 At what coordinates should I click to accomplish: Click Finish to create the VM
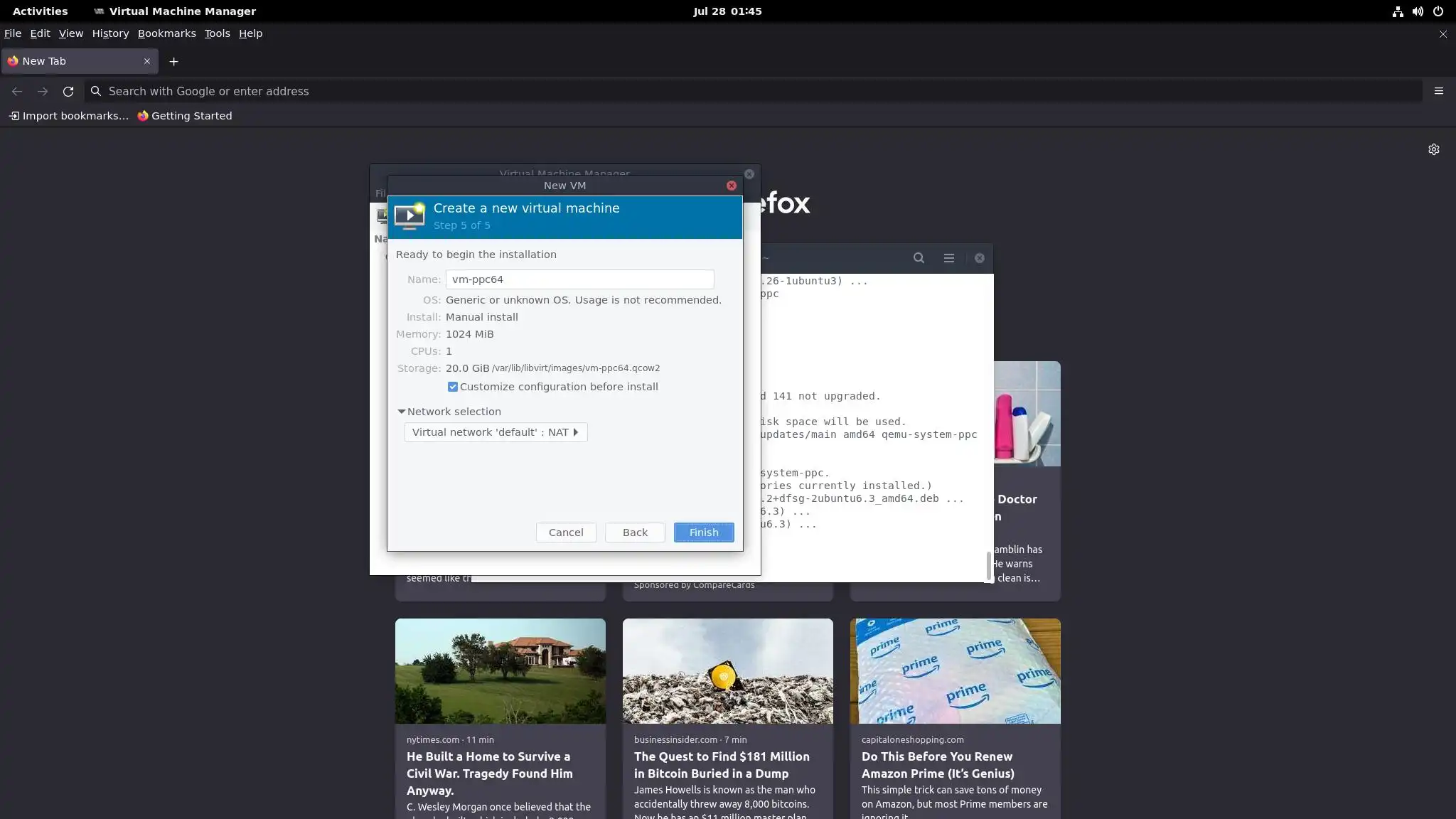[x=703, y=532]
